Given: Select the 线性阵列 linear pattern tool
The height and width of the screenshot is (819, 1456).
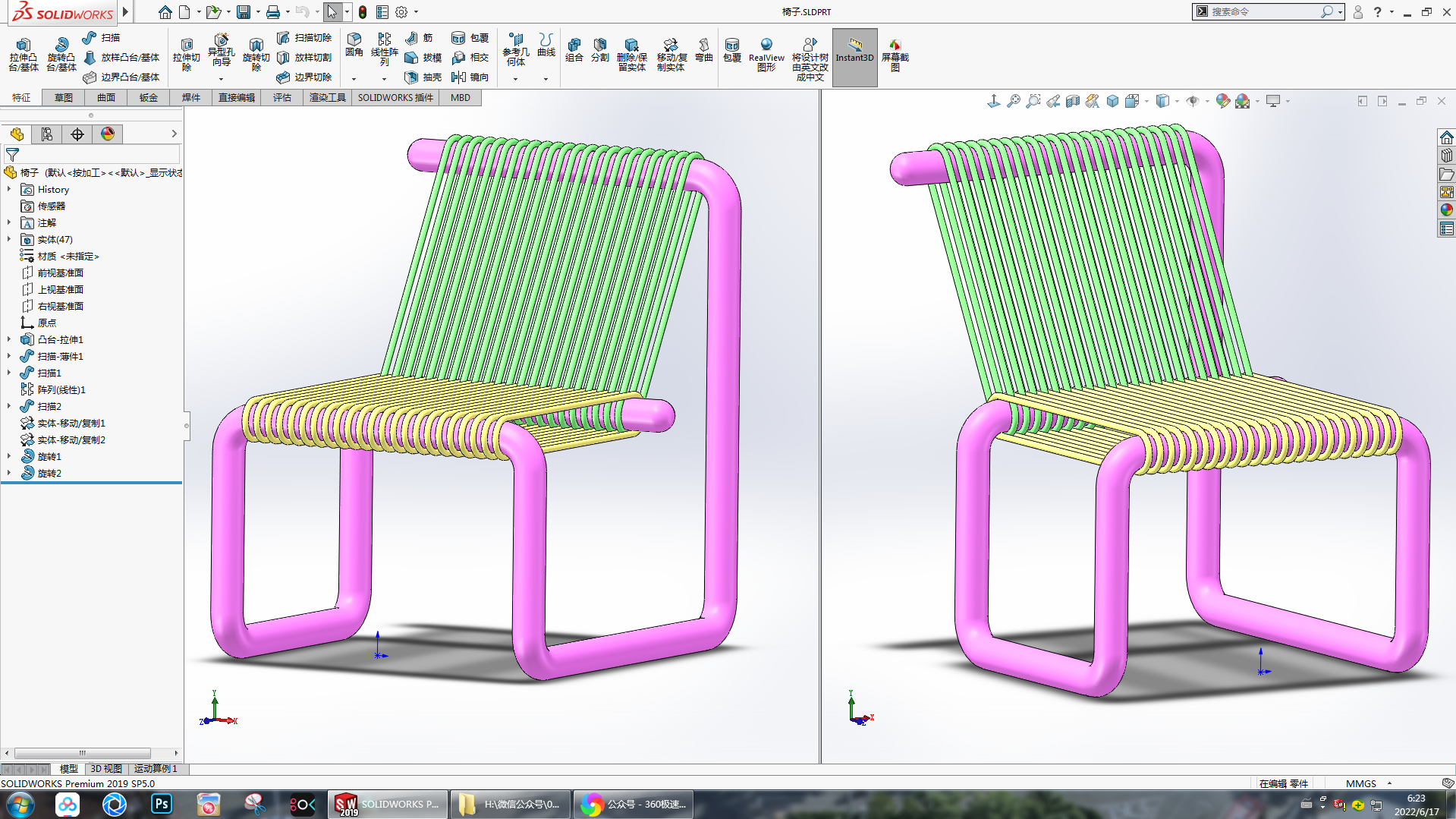Looking at the screenshot, I should [x=385, y=49].
